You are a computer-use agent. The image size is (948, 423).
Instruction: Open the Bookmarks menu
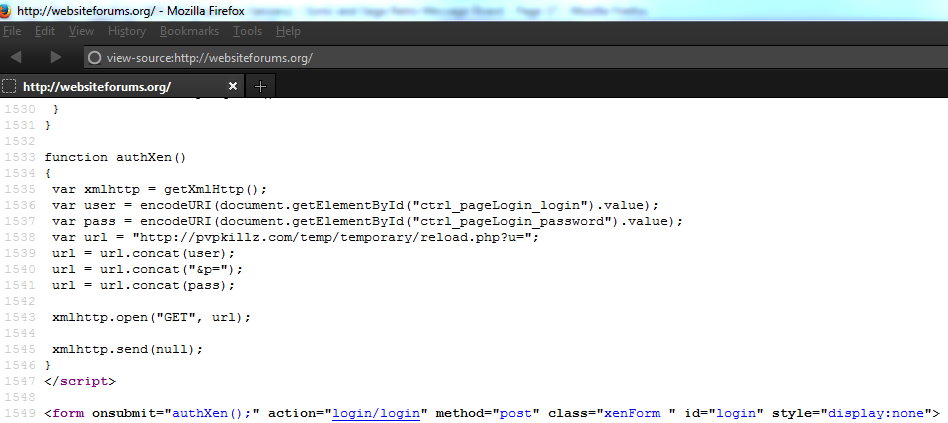click(x=189, y=31)
